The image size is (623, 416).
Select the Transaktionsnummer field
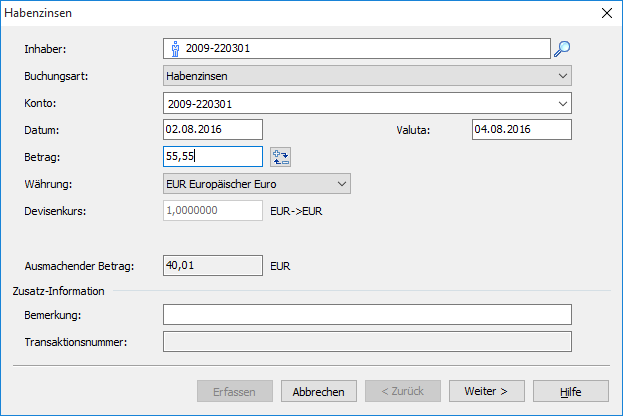(x=366, y=342)
